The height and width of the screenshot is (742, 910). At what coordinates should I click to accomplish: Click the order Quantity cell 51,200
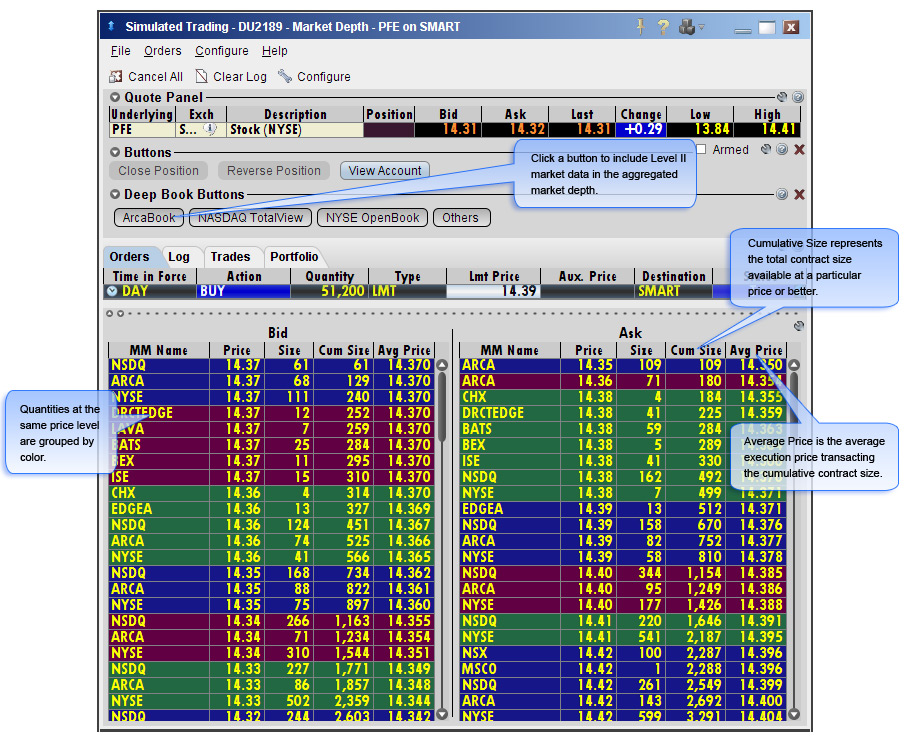point(329,291)
